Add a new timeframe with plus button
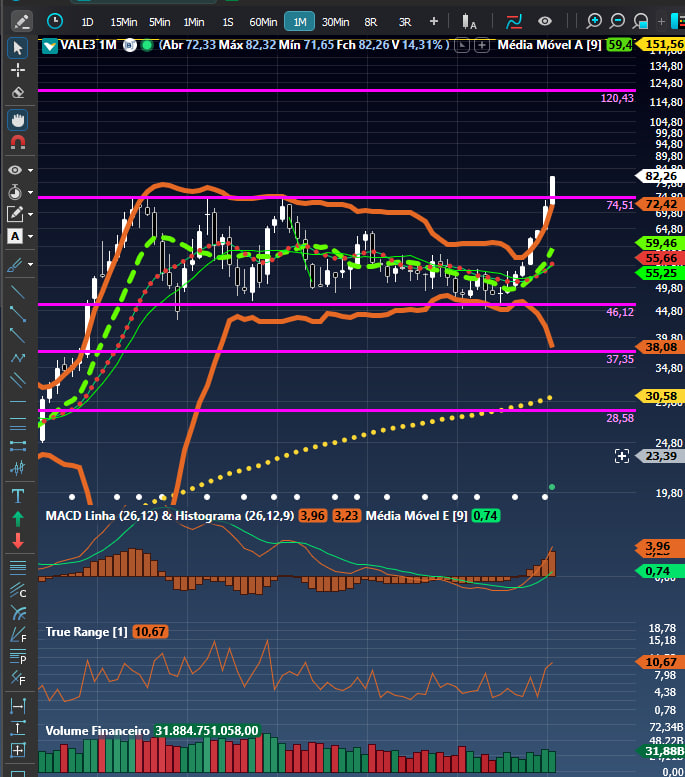The image size is (685, 777). (434, 21)
